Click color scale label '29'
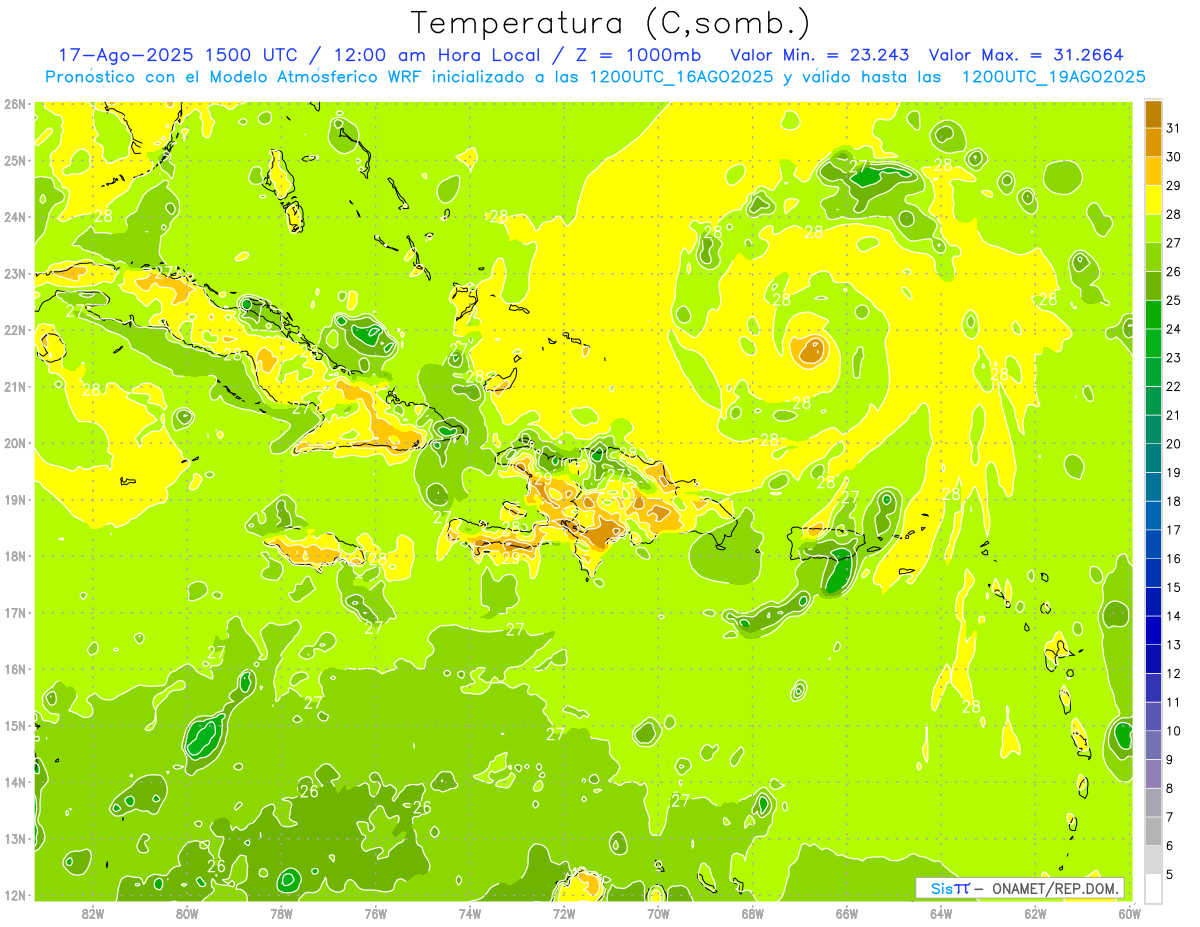 1173,186
